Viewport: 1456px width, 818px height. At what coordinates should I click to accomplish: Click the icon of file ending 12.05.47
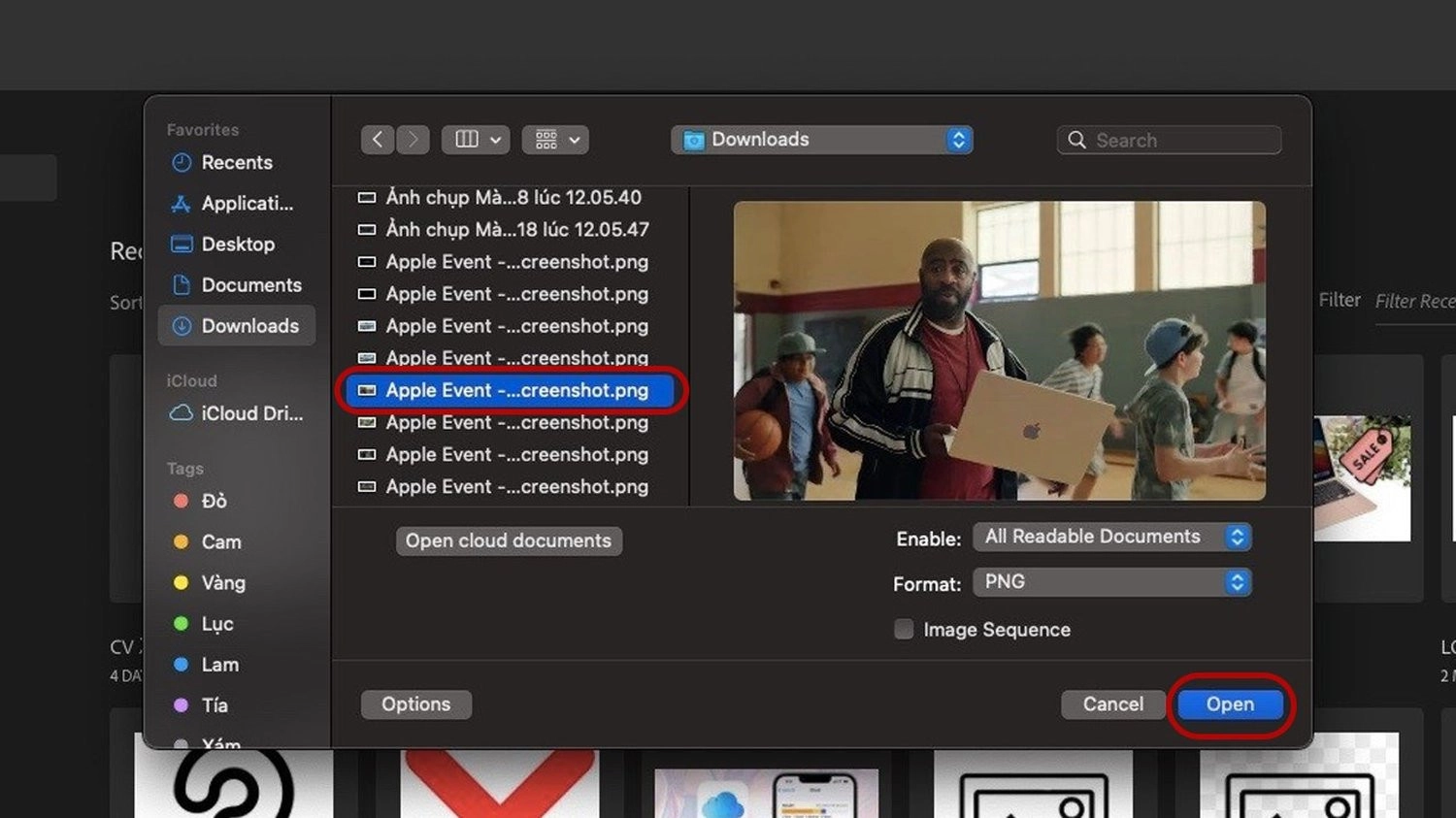(367, 230)
